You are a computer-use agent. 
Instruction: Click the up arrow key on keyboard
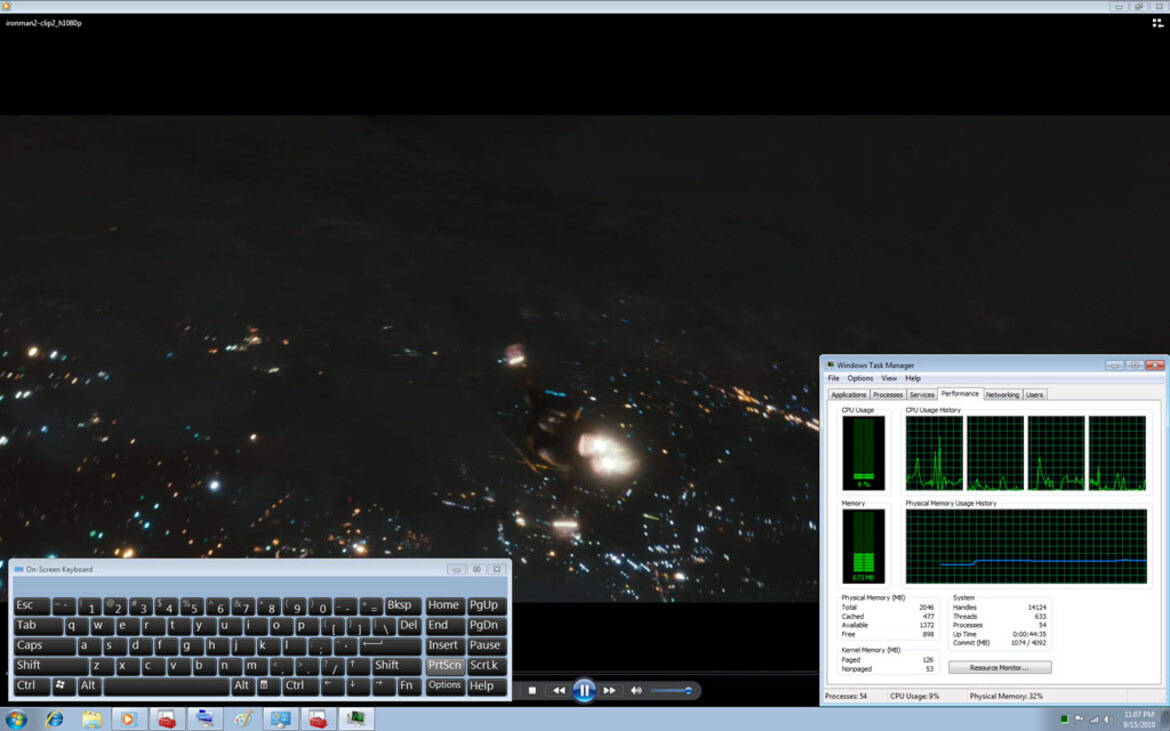pyautogui.click(x=357, y=665)
